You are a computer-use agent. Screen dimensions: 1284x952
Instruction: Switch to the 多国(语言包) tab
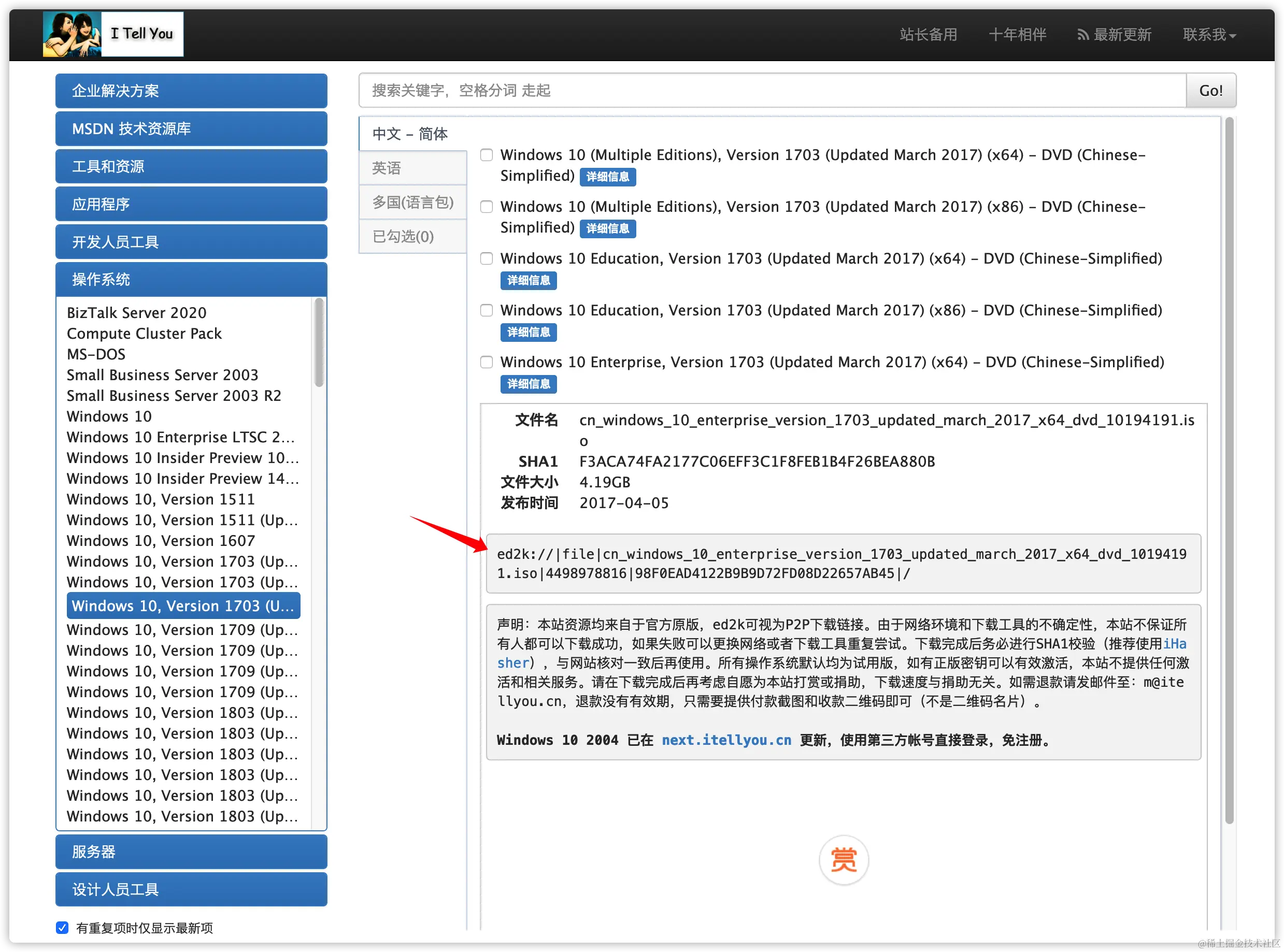pos(412,203)
